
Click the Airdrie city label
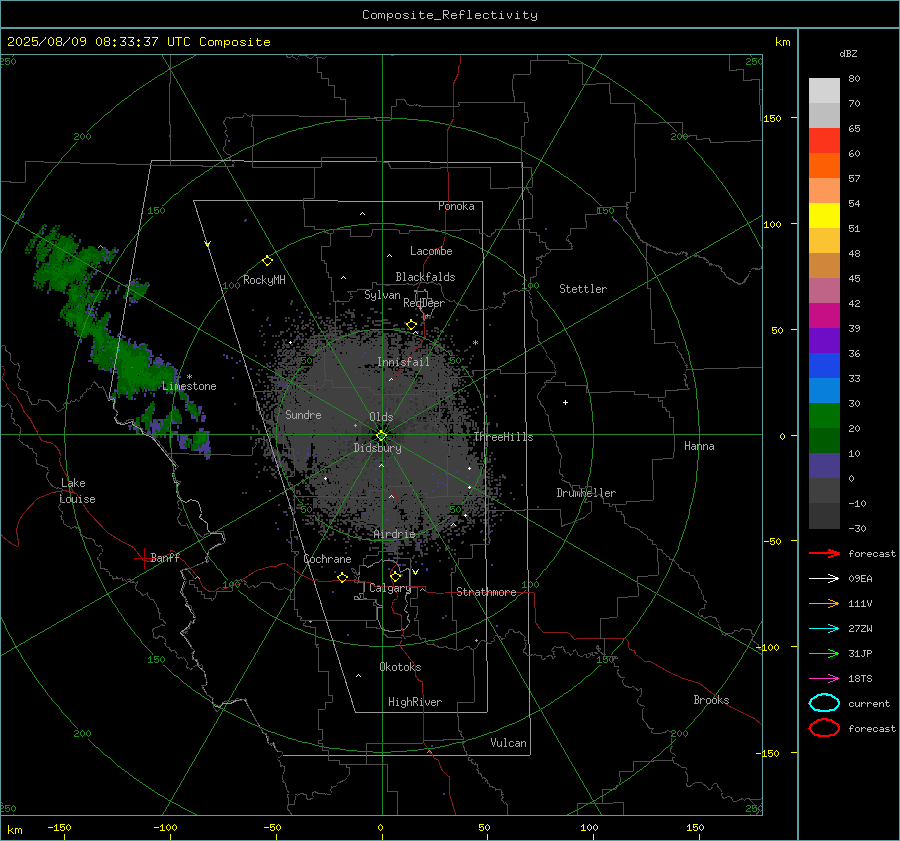[394, 534]
